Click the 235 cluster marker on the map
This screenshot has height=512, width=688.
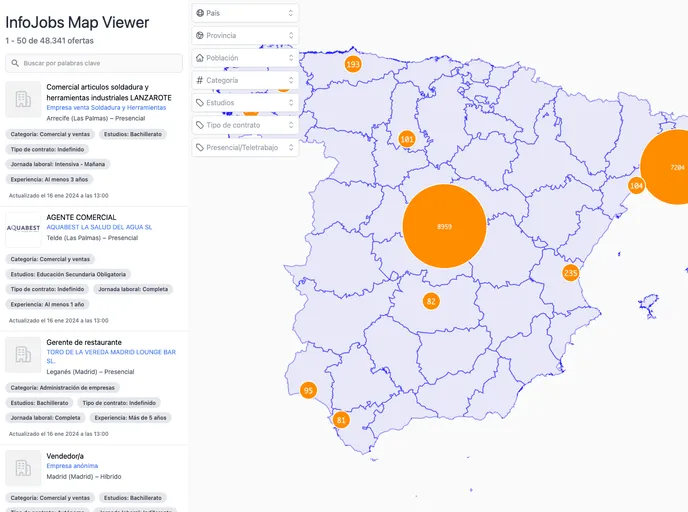click(570, 273)
